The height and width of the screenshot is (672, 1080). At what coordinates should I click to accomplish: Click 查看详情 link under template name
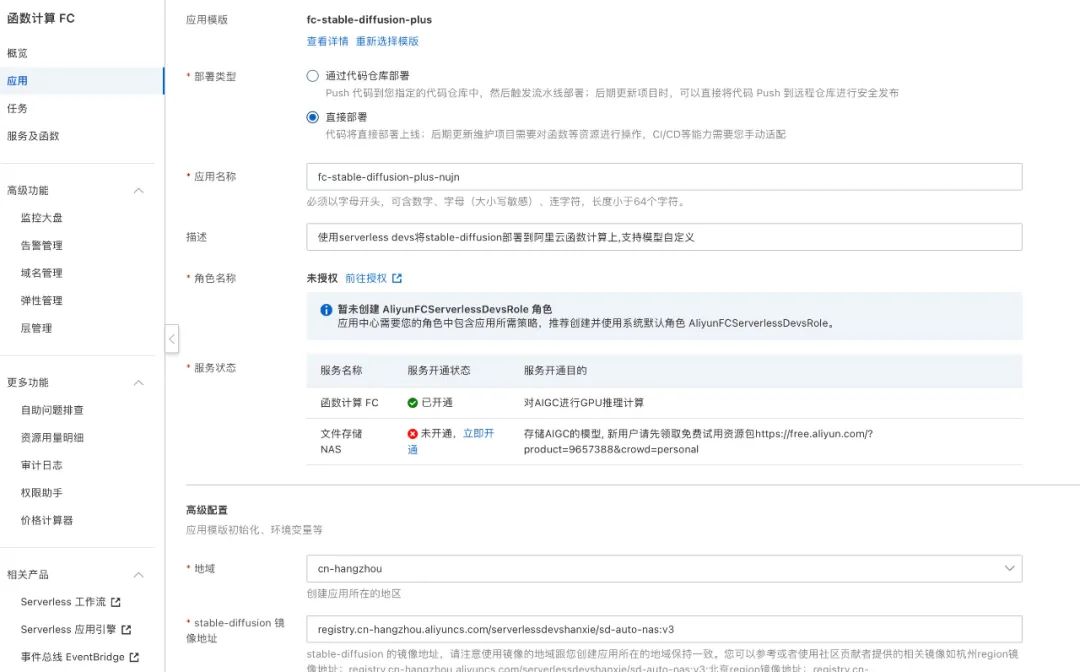point(327,41)
